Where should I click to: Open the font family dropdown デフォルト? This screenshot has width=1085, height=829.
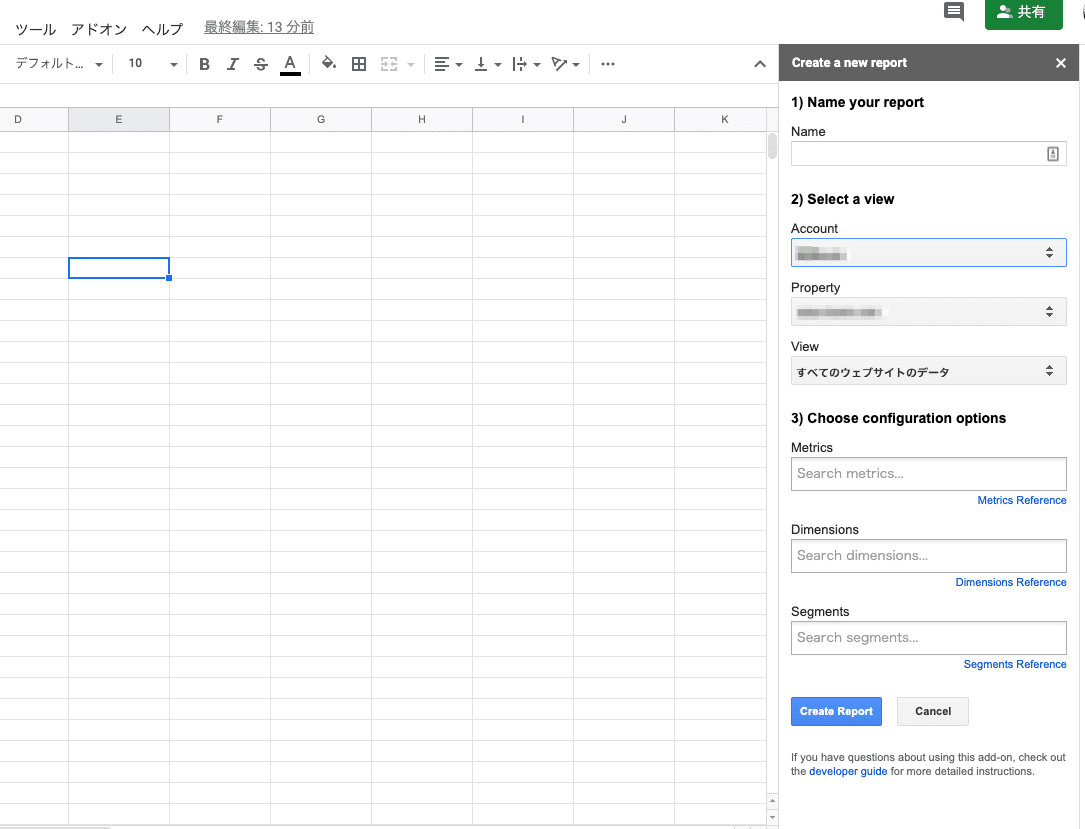[x=59, y=64]
